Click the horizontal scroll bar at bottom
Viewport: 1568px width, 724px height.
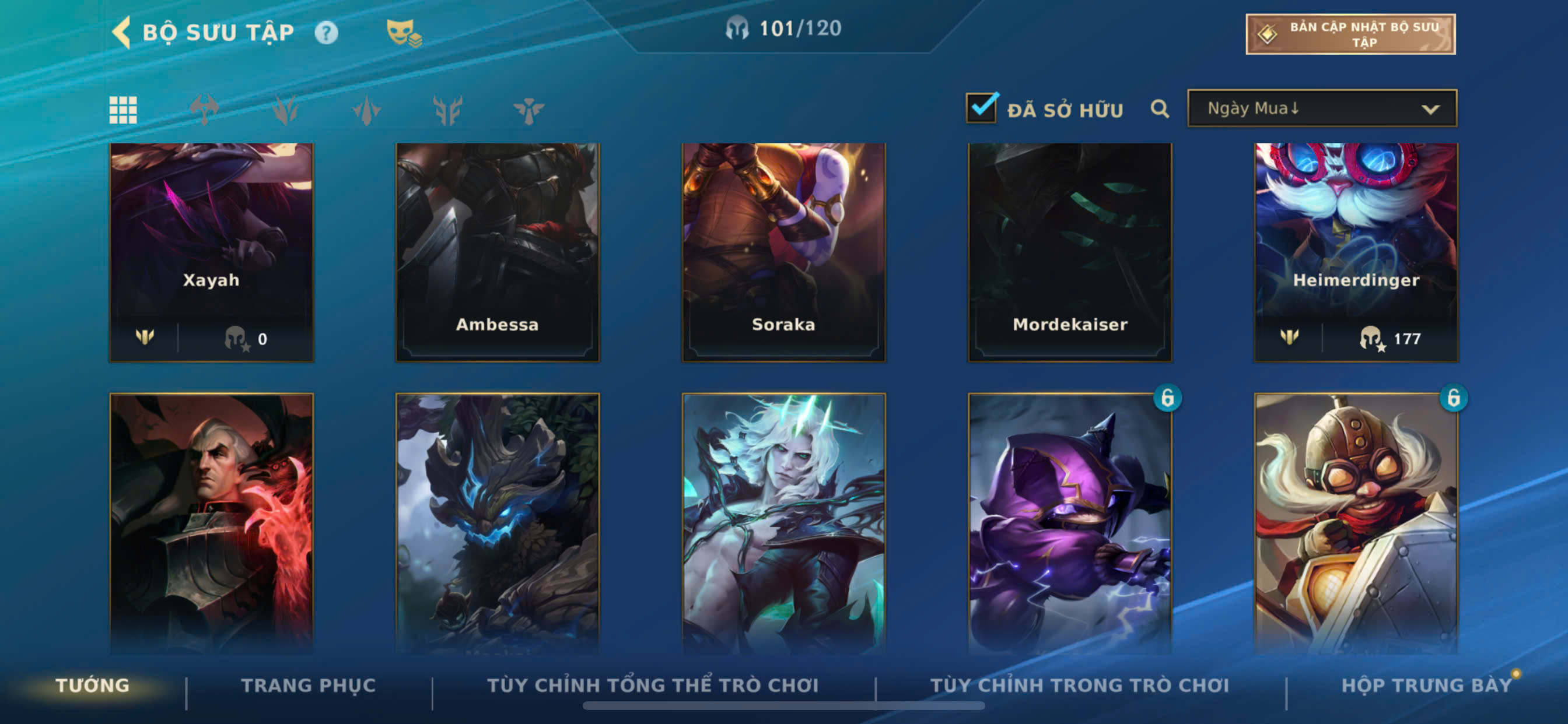click(783, 706)
